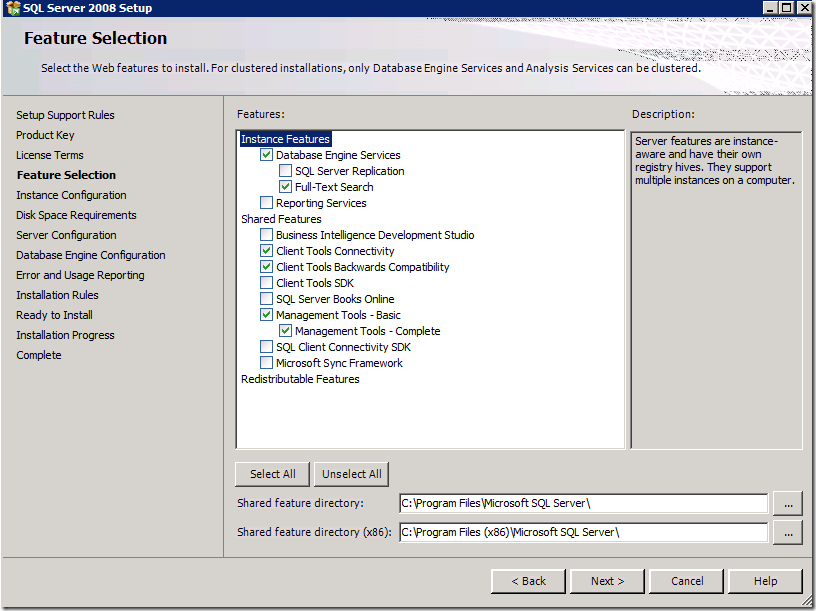Uncheck Database Engine Services checkbox

pos(266,155)
